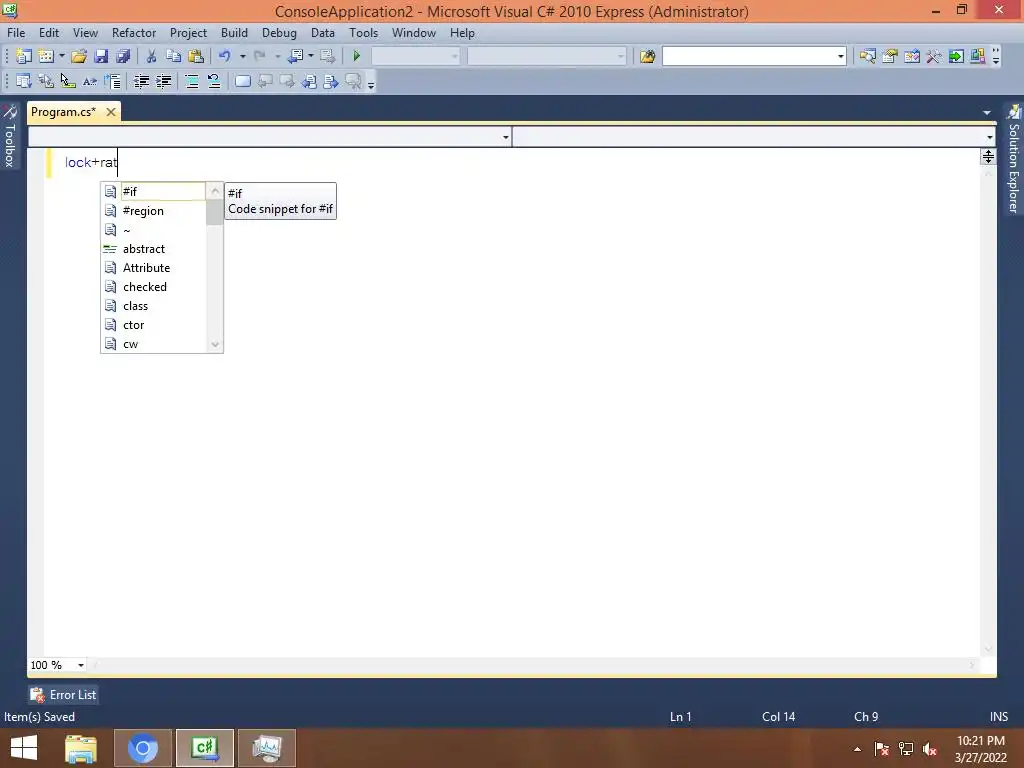
Task: Click the editor split window handle
Action: [988, 157]
